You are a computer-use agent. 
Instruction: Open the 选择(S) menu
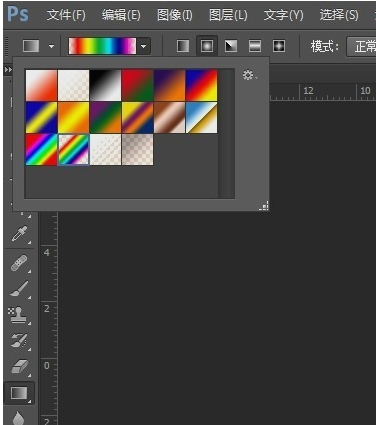[339, 15]
